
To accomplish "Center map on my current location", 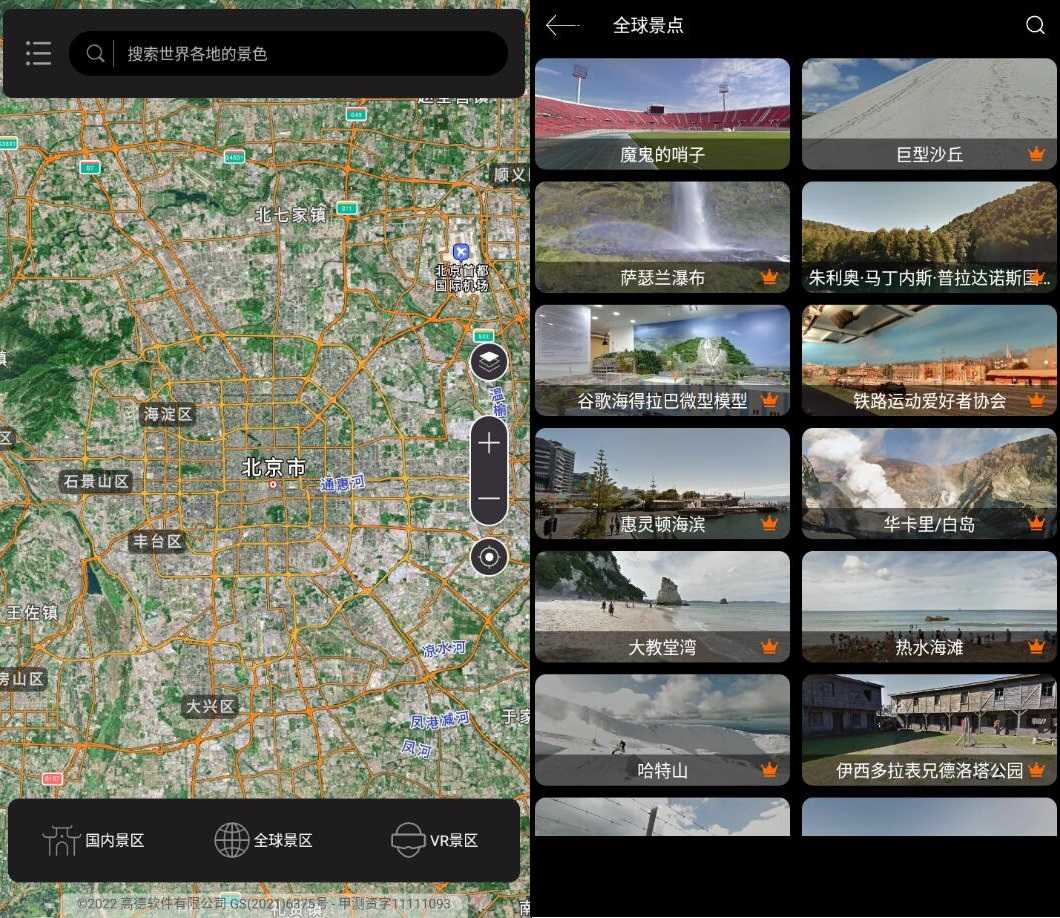I will coord(489,557).
